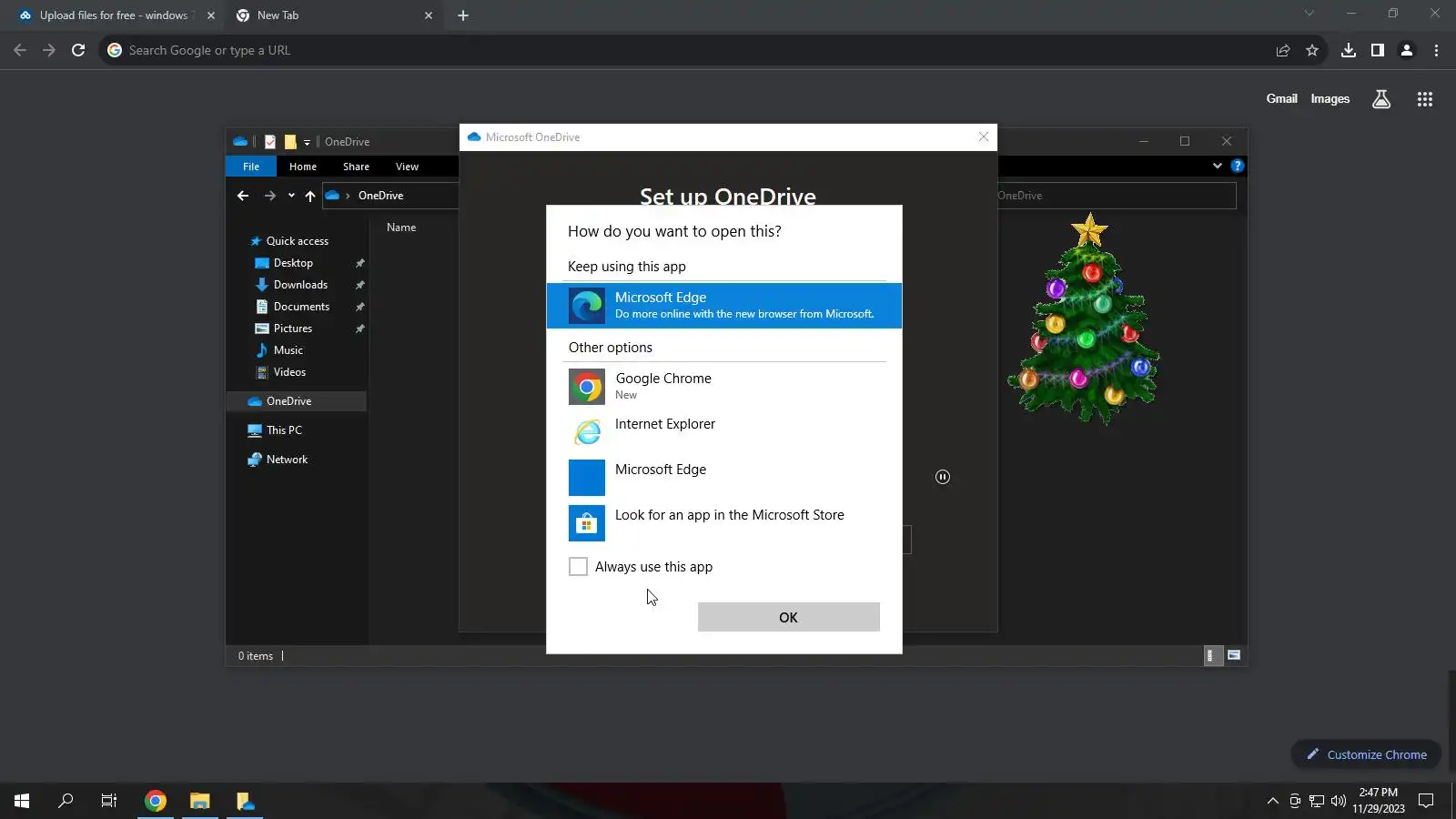Select OneDrive in the navigation pane
Screen dimensions: 1456x819
[297, 401]
